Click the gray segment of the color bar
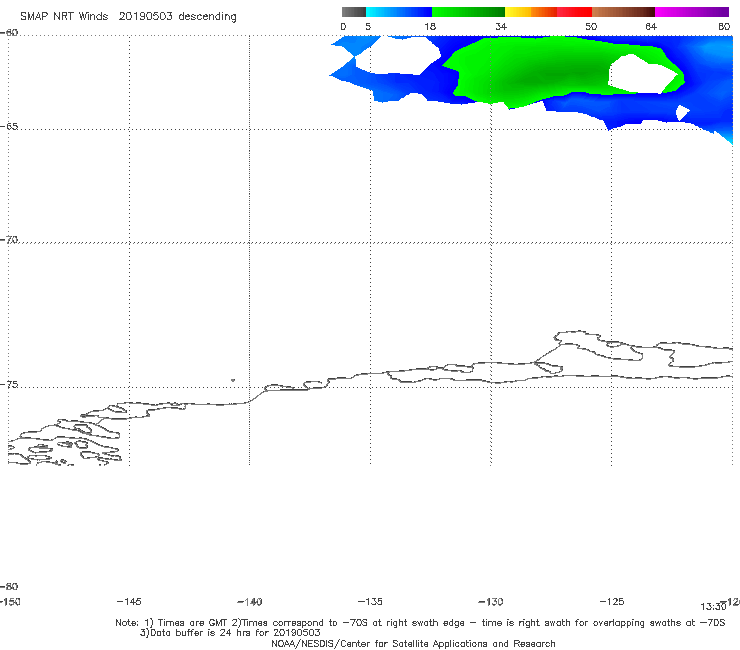 click(354, 12)
